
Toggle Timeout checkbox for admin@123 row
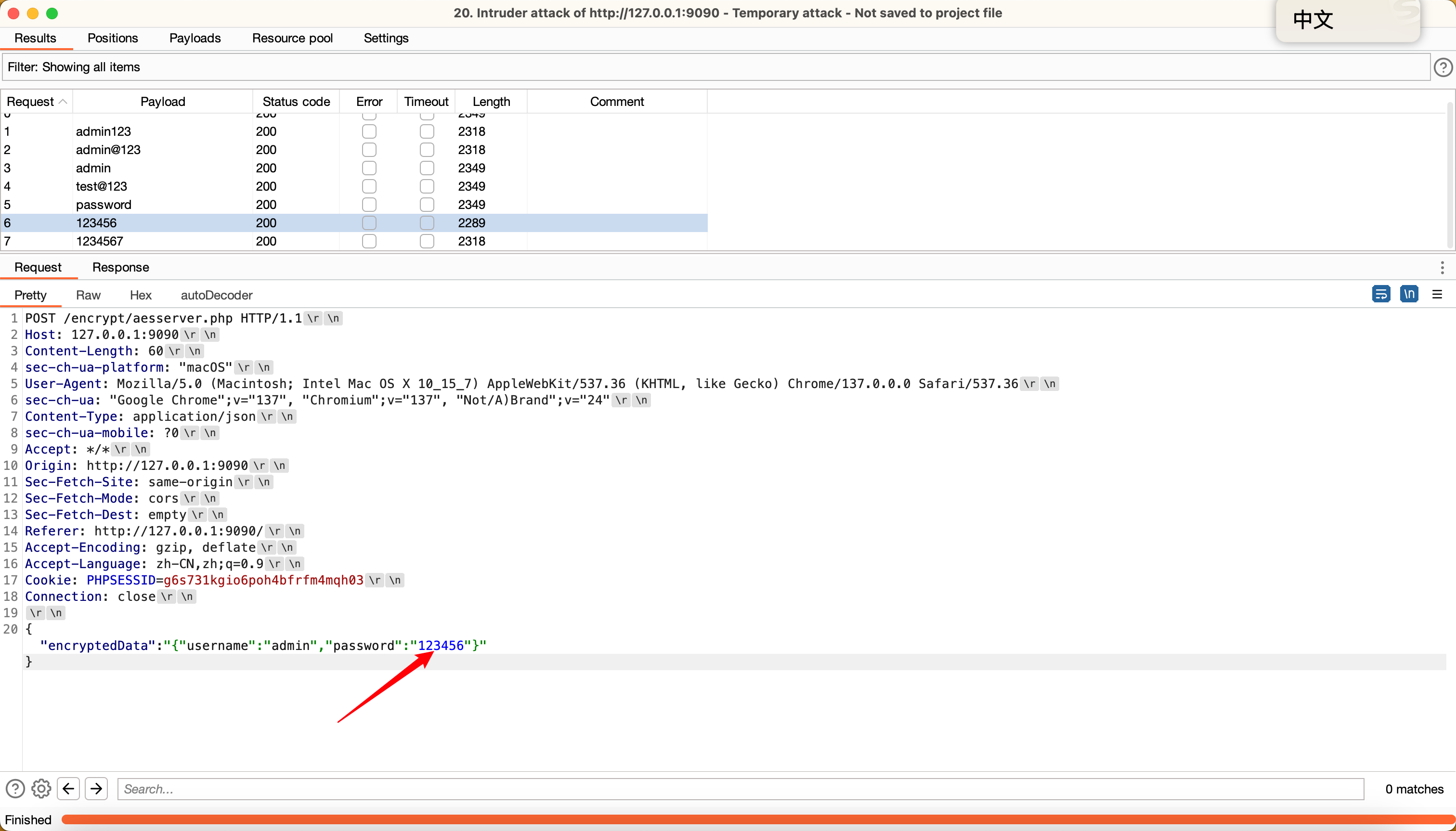click(427, 150)
